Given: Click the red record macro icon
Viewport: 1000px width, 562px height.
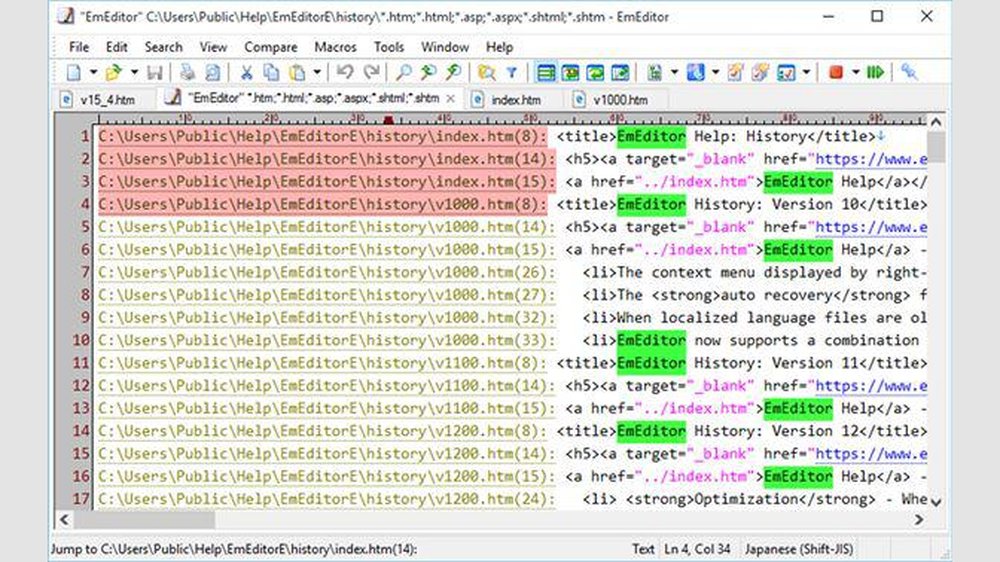Looking at the screenshot, I should click(x=835, y=73).
